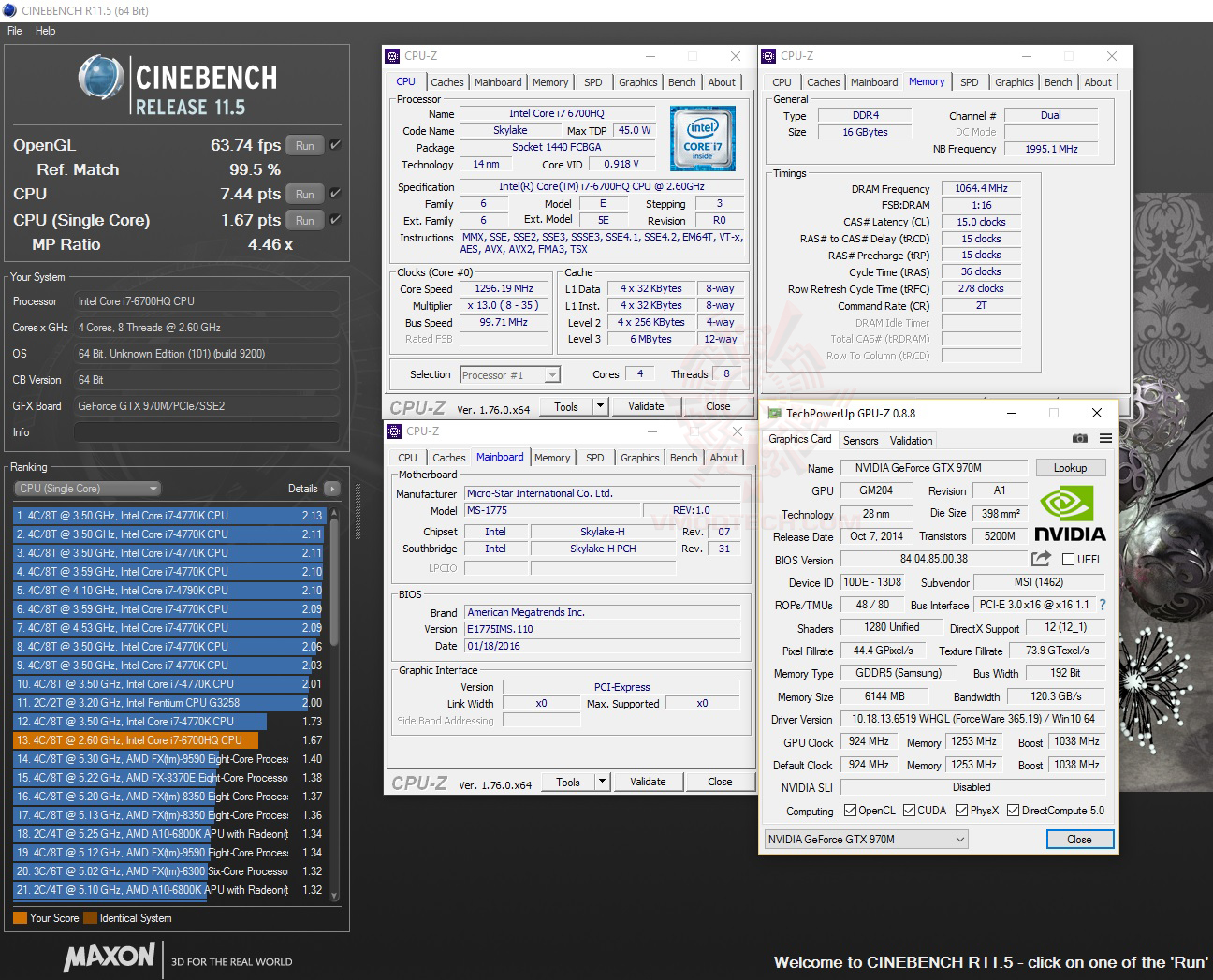Click the CPU-Z icon of the Mainboard window
Screen dimensions: 1213x980
393,431
